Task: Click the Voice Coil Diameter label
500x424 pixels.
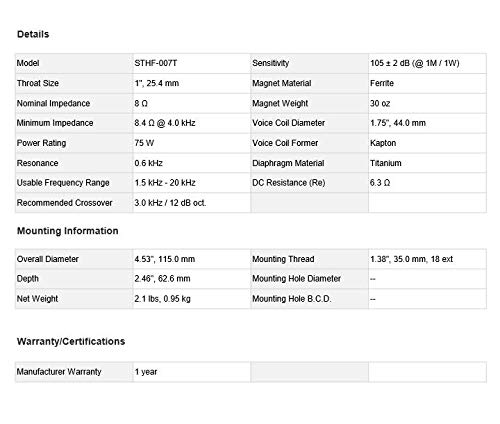Action: coord(288,123)
